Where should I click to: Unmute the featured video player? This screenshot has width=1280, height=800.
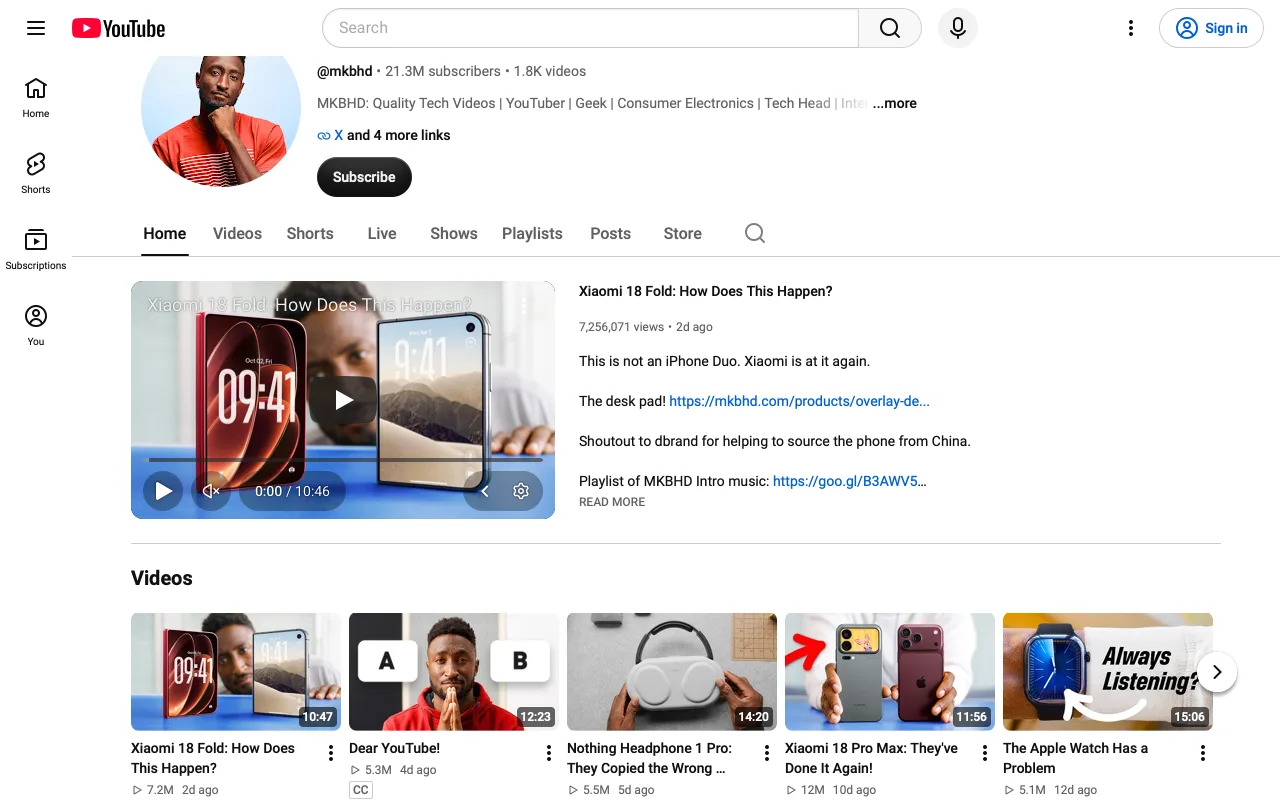point(211,491)
